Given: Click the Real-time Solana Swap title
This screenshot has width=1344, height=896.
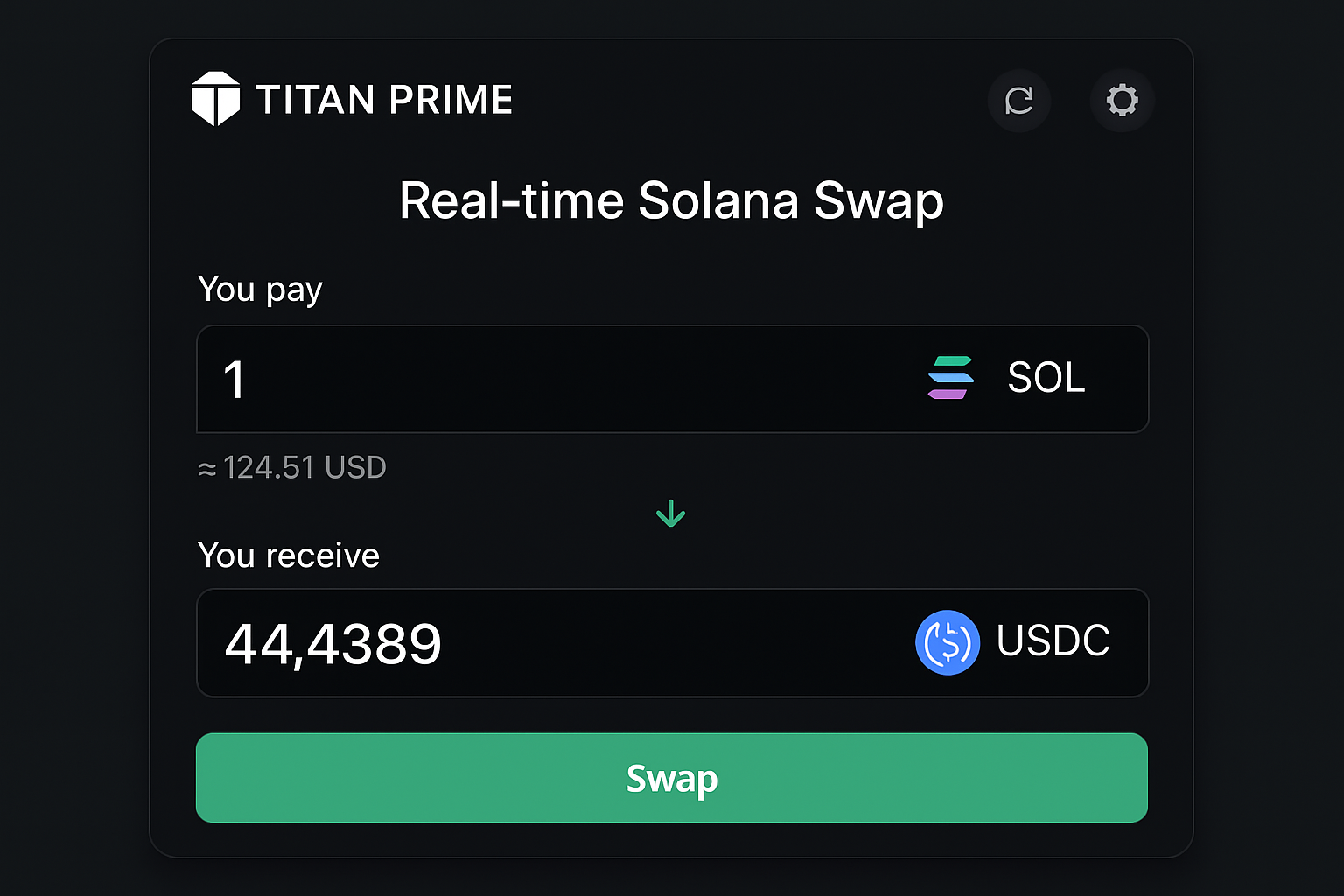Looking at the screenshot, I should coord(671,200).
